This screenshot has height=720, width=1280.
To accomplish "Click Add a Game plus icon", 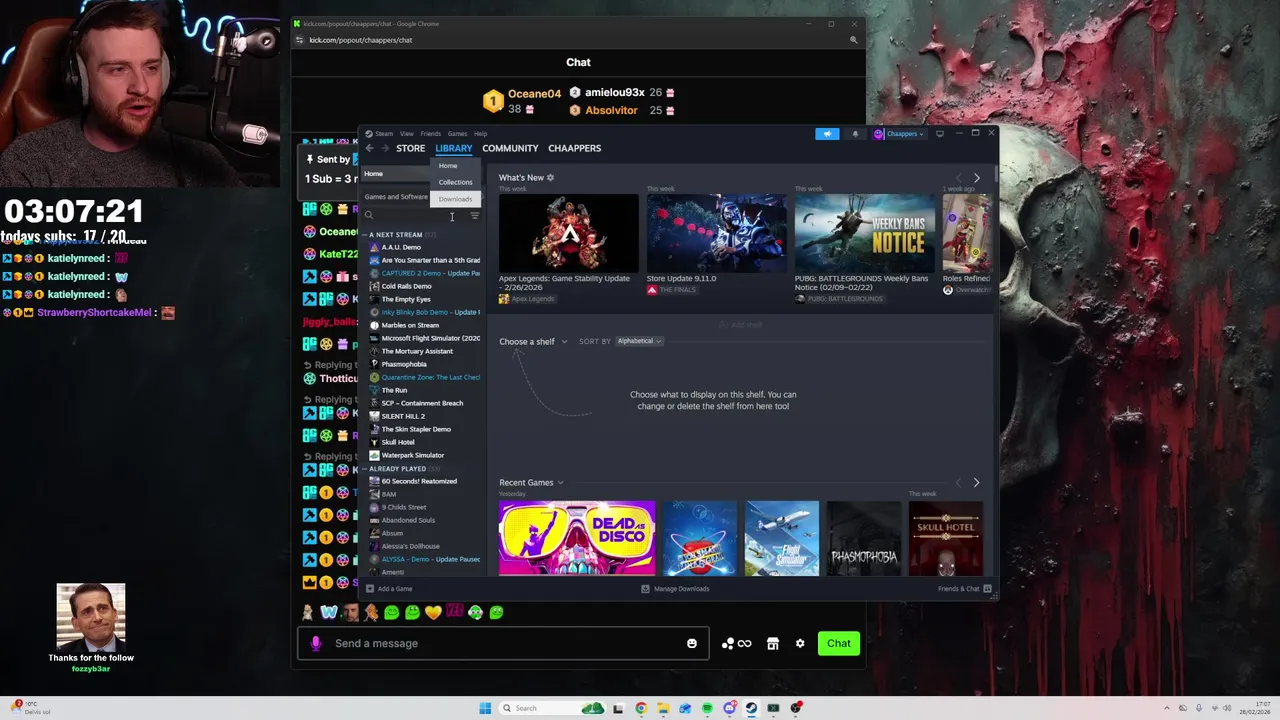I will coord(369,589).
